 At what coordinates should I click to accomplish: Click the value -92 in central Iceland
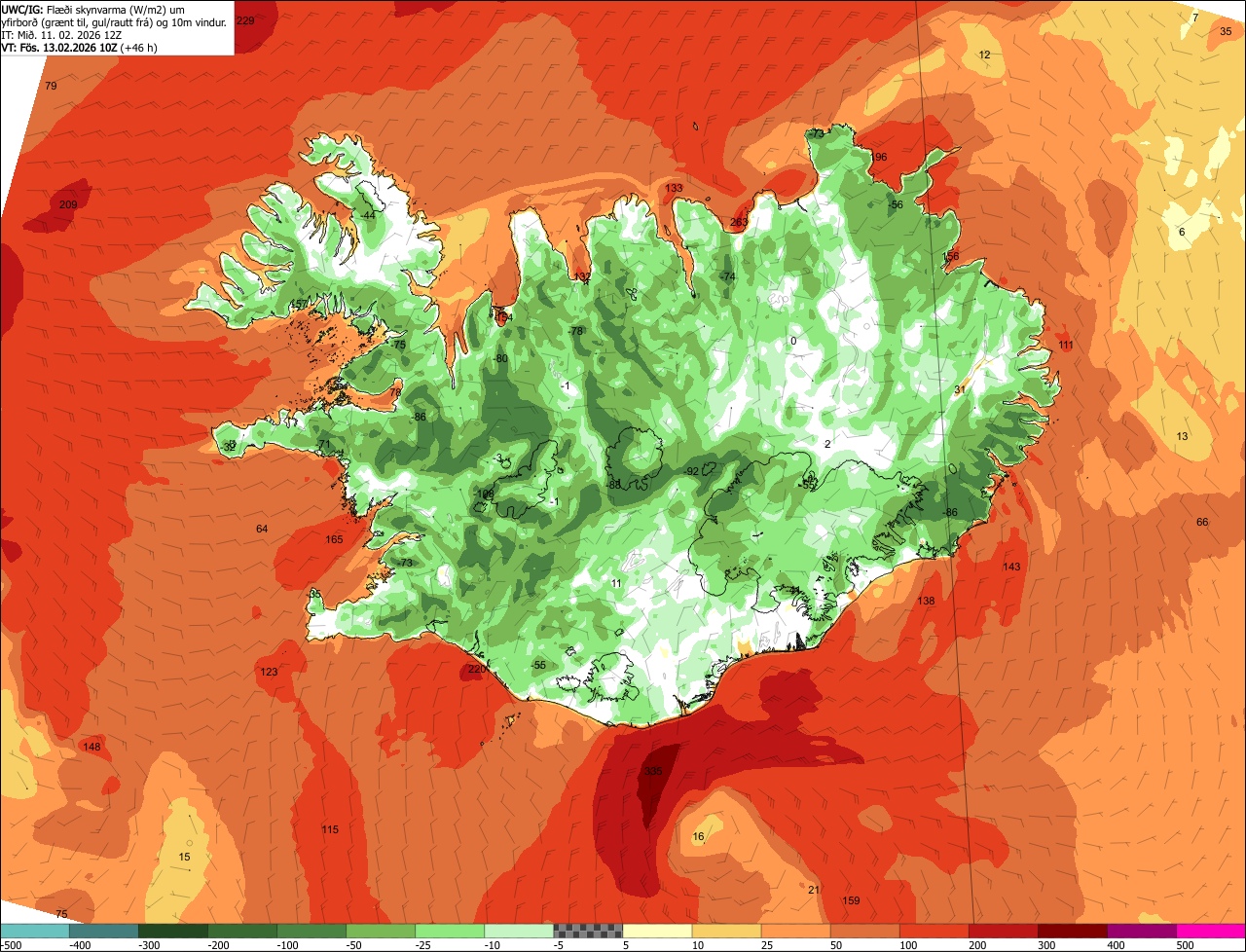[x=692, y=471]
